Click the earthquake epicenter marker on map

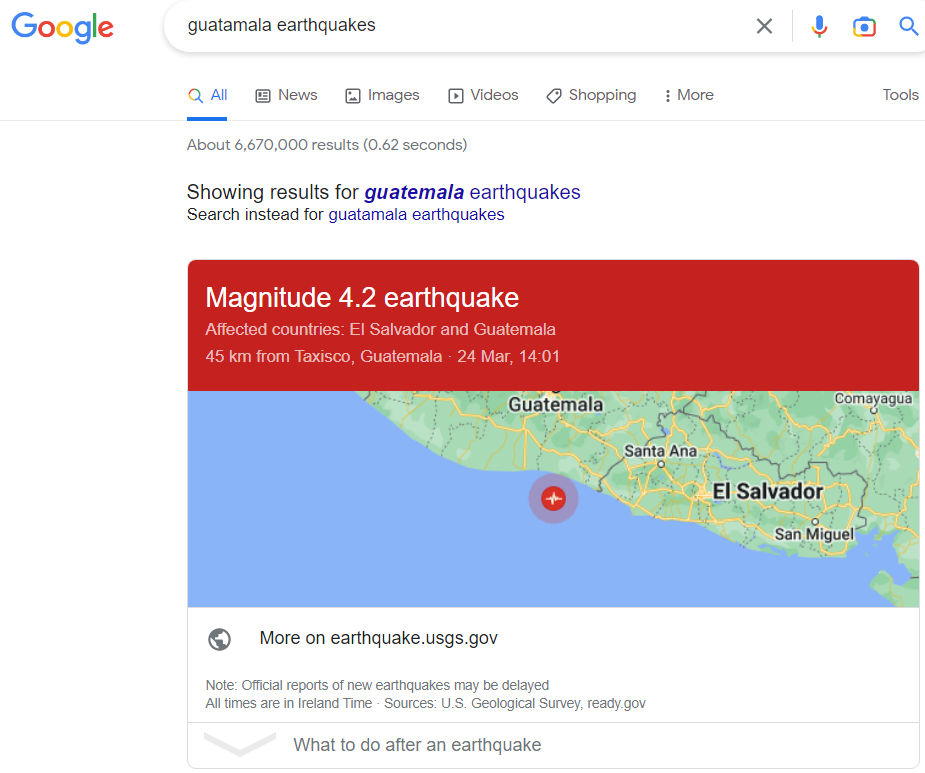click(553, 498)
